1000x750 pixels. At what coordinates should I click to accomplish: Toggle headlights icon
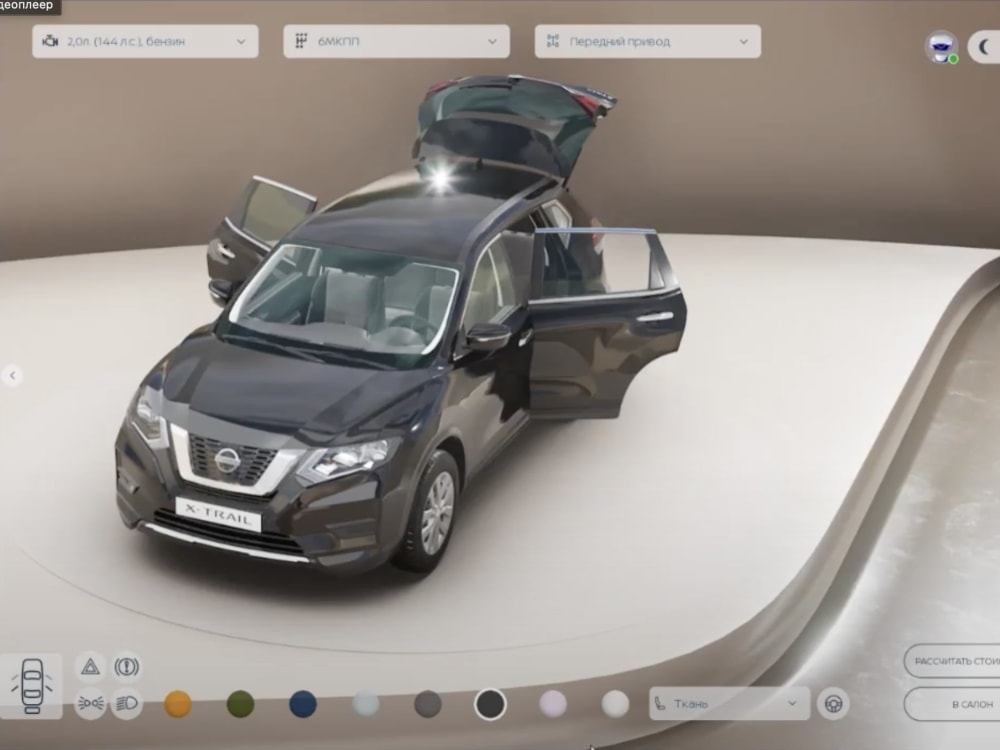[126, 703]
